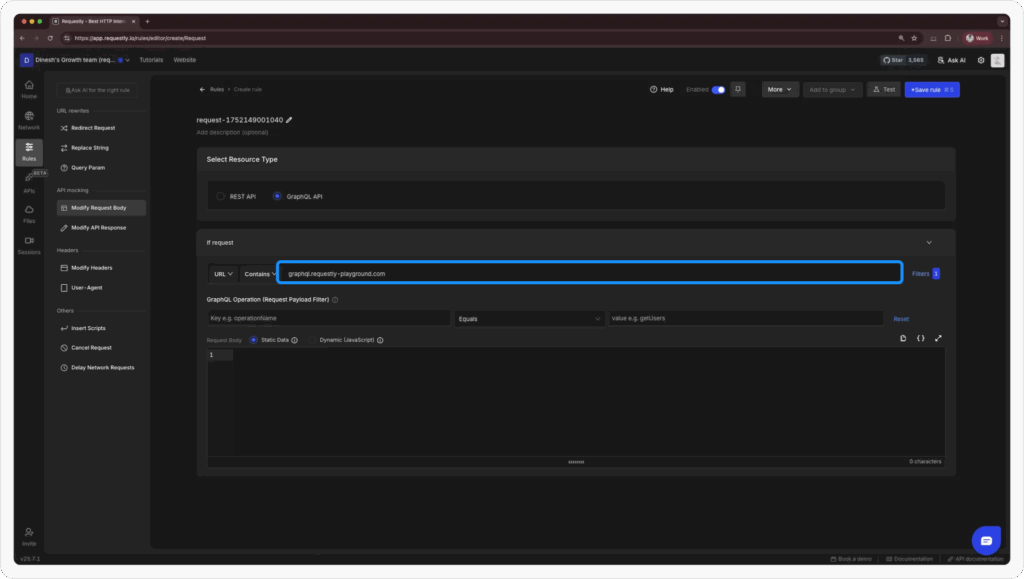Click the Rules breadcrumb link

click(x=217, y=89)
